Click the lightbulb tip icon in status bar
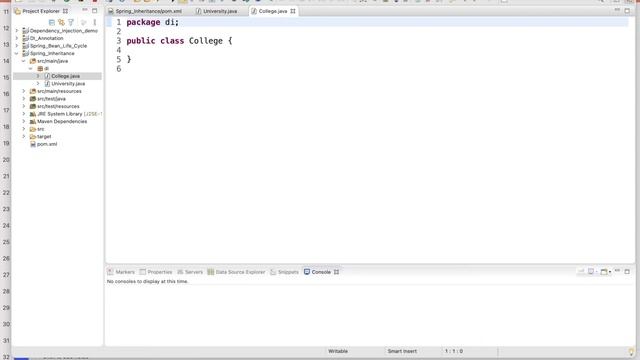Screen dimensions: 640x360 click(631, 351)
